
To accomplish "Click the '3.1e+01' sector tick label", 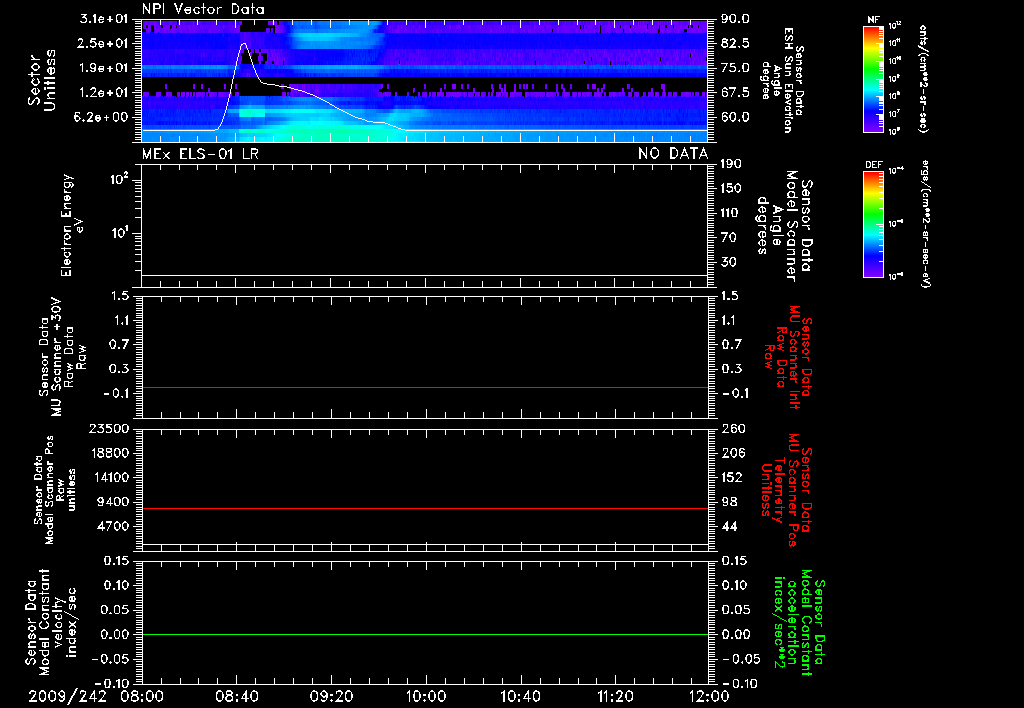I will (103, 19).
